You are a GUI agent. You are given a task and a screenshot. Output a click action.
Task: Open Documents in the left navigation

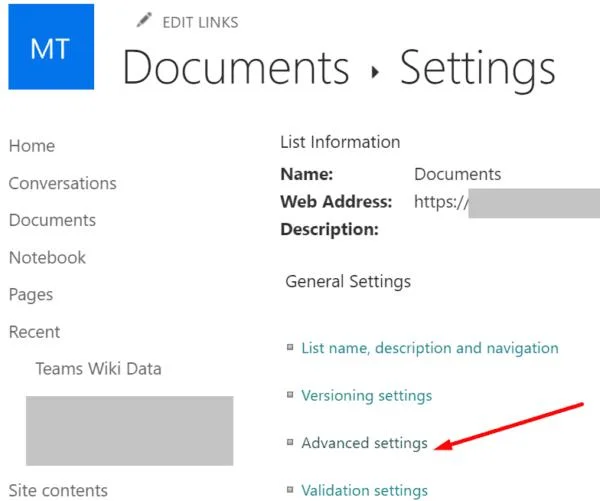click(x=52, y=220)
